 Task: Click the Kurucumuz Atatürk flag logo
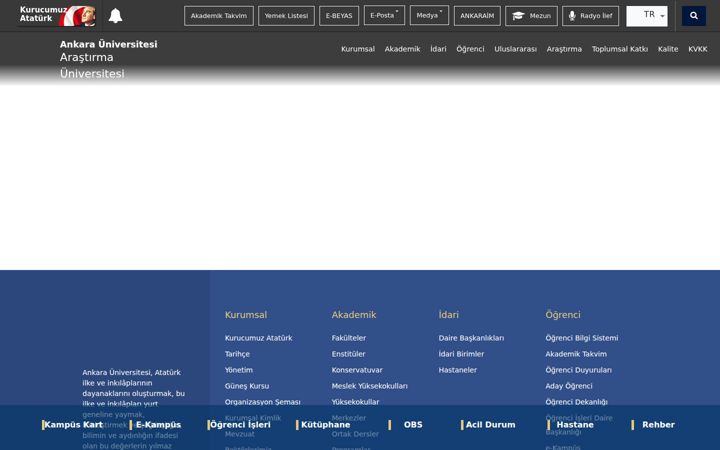(x=57, y=16)
